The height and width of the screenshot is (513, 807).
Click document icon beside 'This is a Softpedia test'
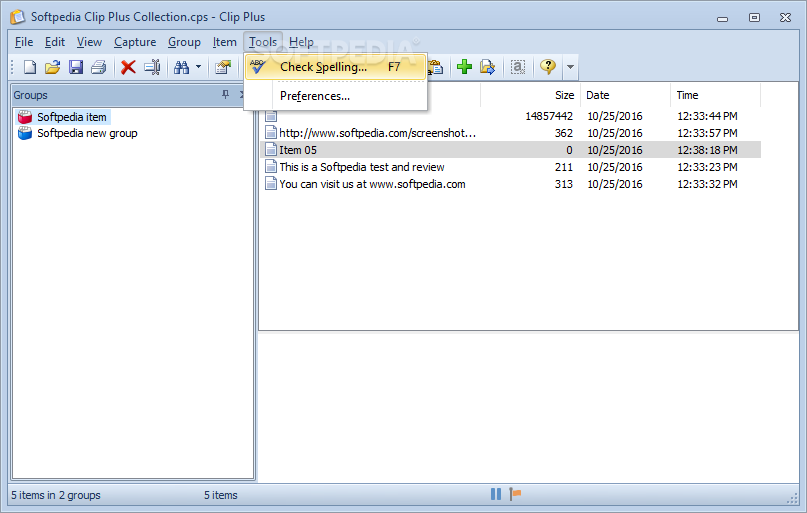[x=271, y=167]
